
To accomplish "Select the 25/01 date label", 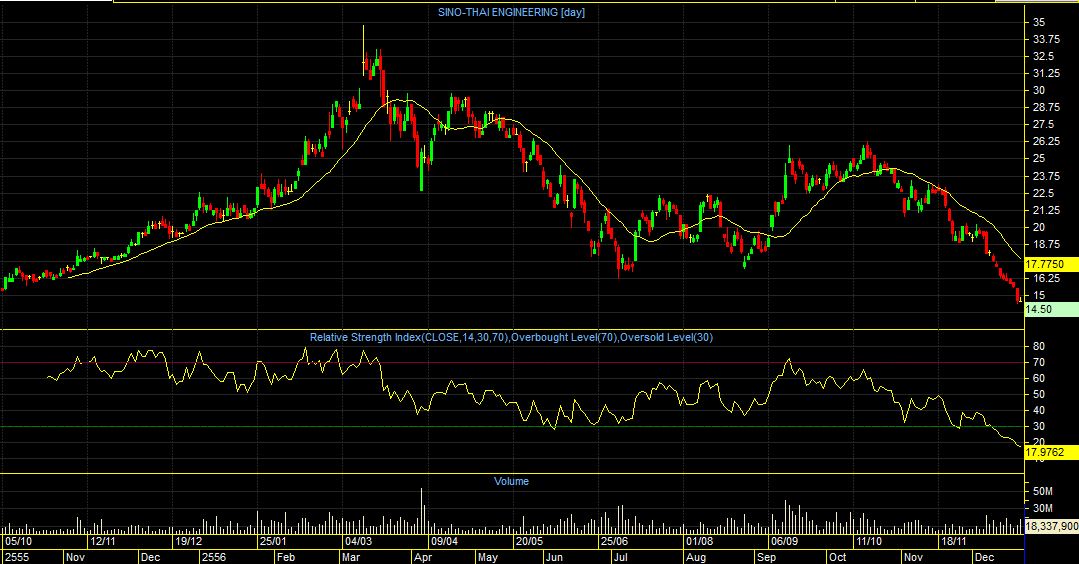I will click(273, 542).
